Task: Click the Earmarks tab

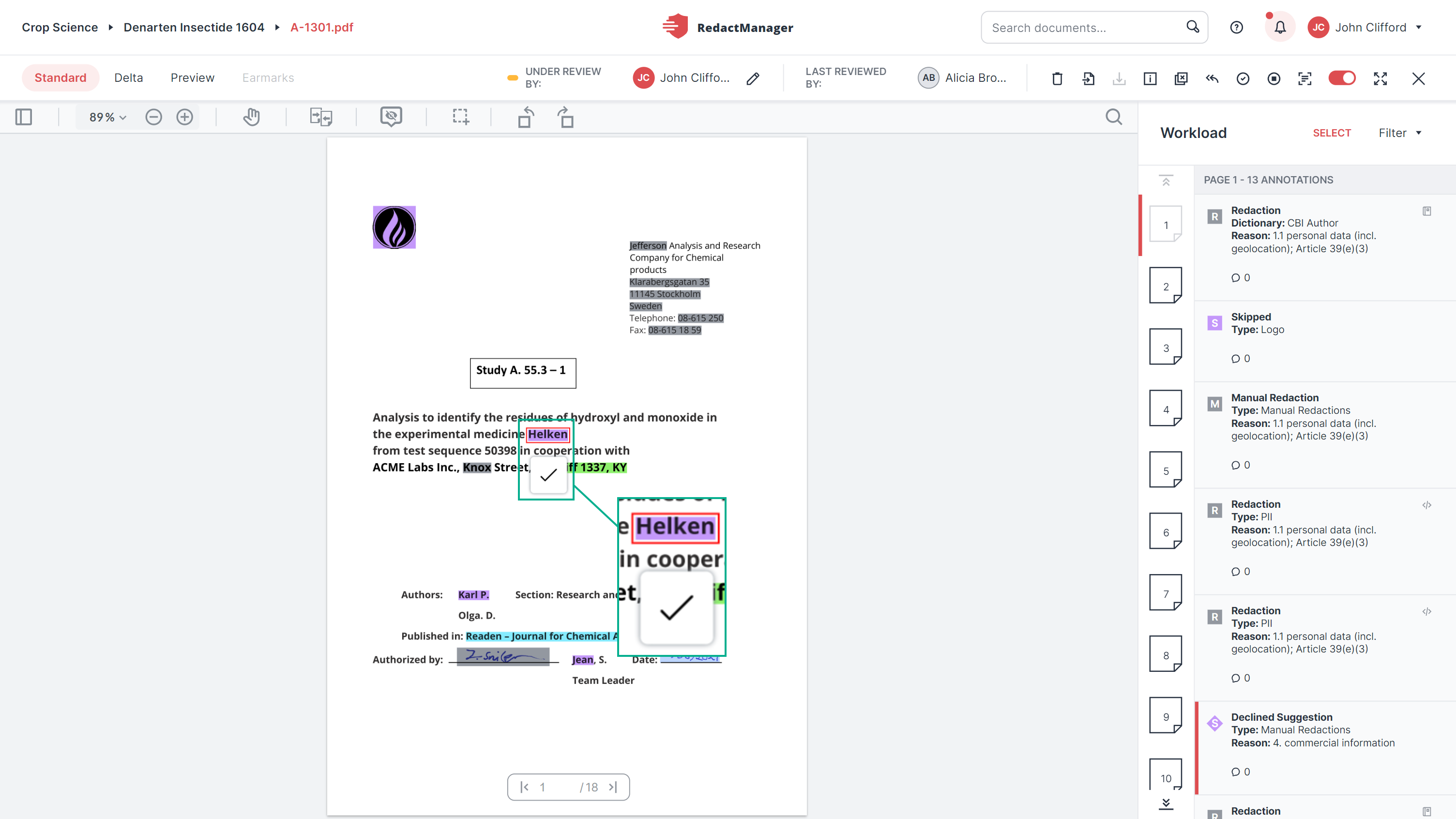Action: pos(268,78)
